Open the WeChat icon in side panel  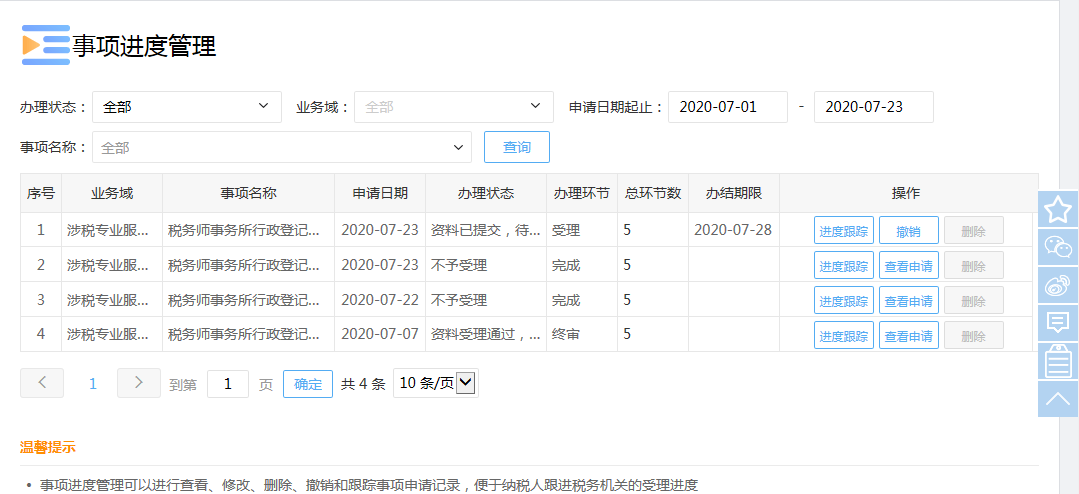coord(1058,247)
